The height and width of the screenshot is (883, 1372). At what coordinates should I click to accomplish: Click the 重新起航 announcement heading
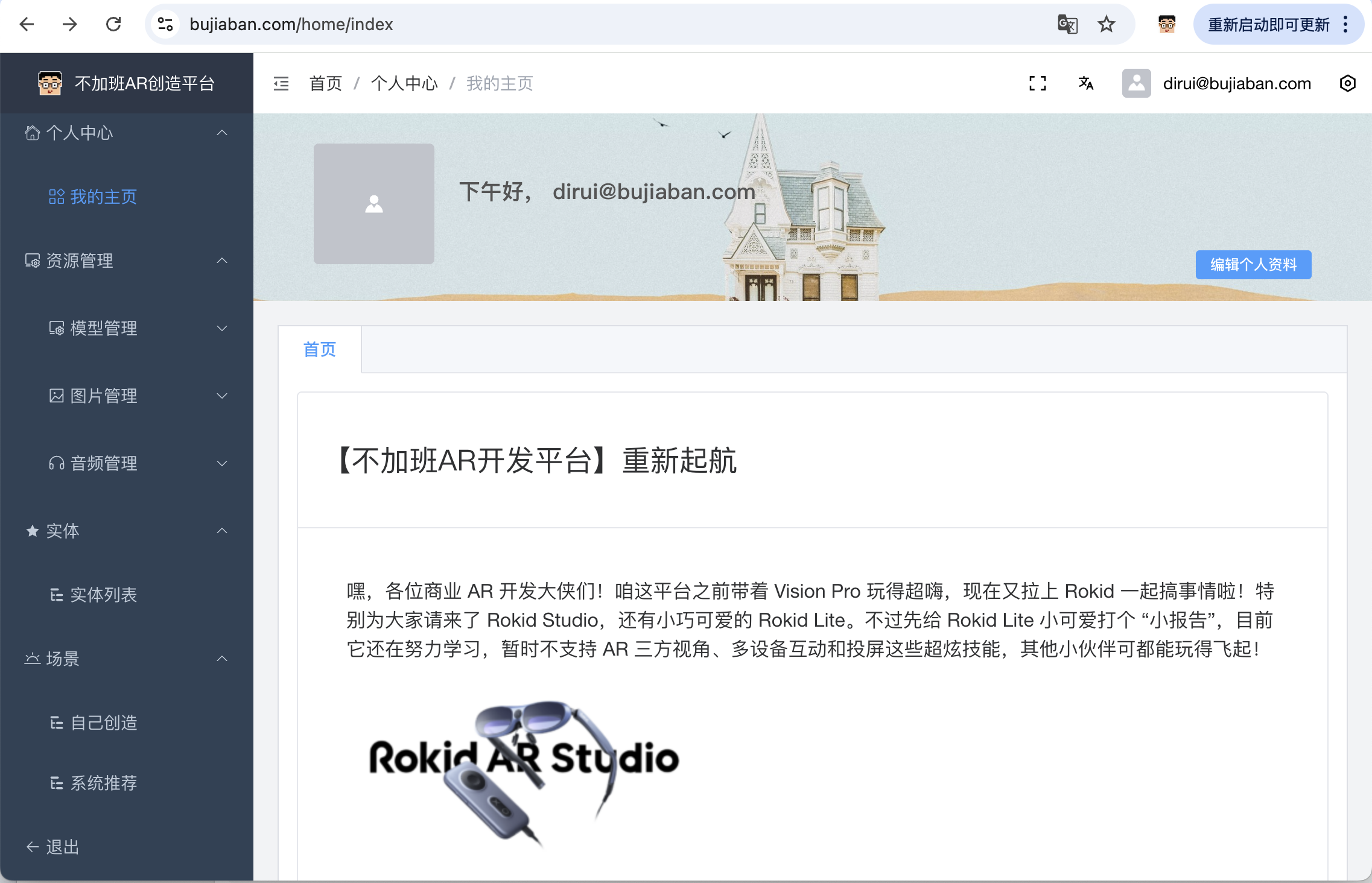coord(535,461)
